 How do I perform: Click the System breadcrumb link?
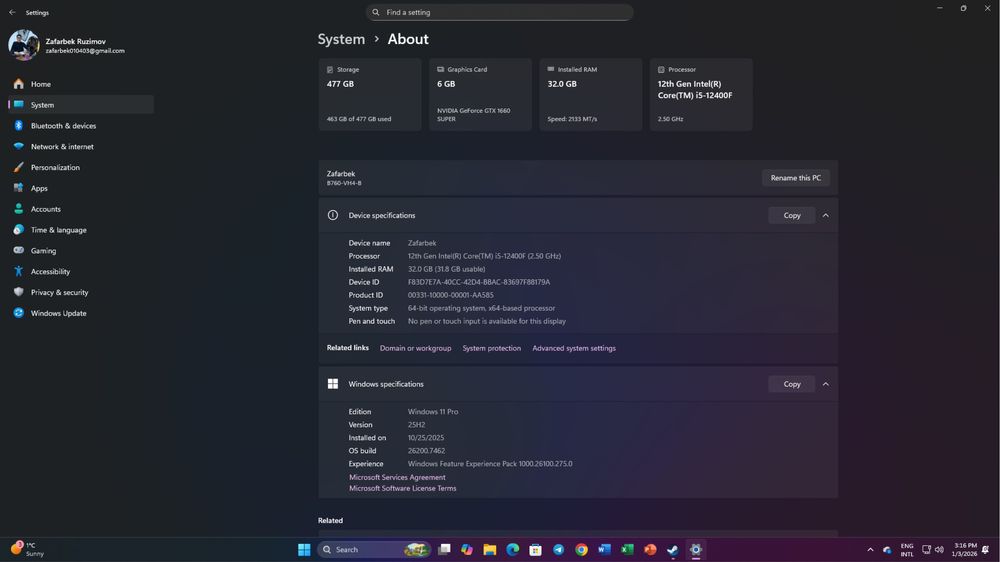[341, 39]
